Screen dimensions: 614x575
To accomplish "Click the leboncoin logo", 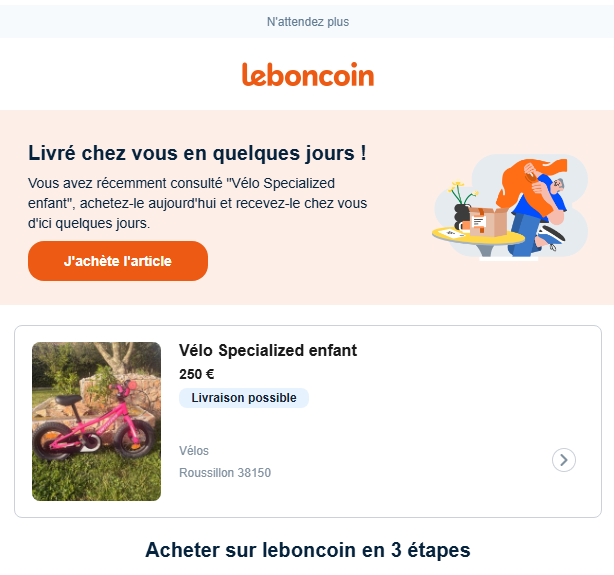I will (x=308, y=74).
